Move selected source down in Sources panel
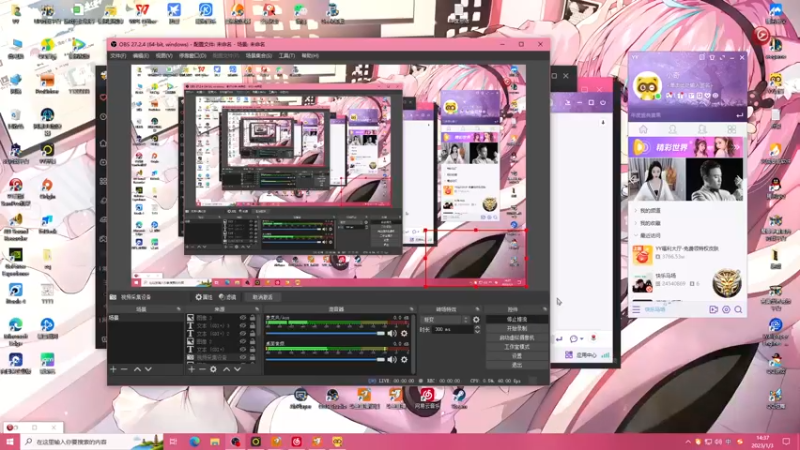 click(x=237, y=369)
